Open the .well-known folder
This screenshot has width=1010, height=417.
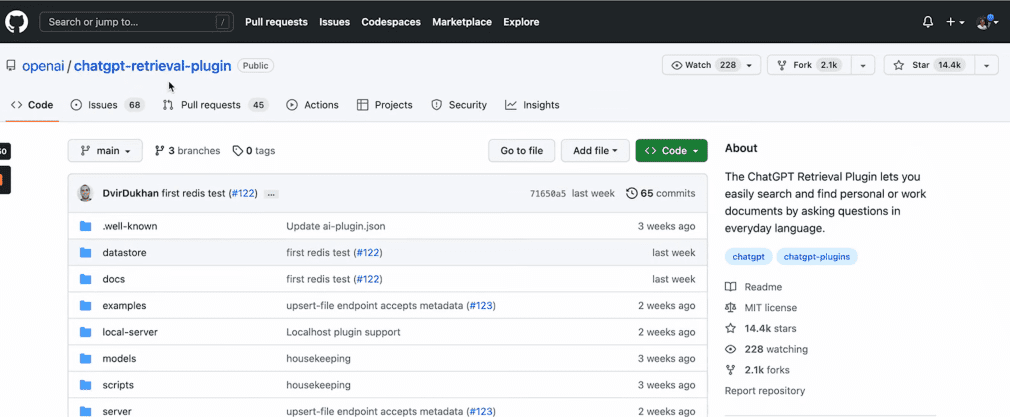pyautogui.click(x=129, y=226)
